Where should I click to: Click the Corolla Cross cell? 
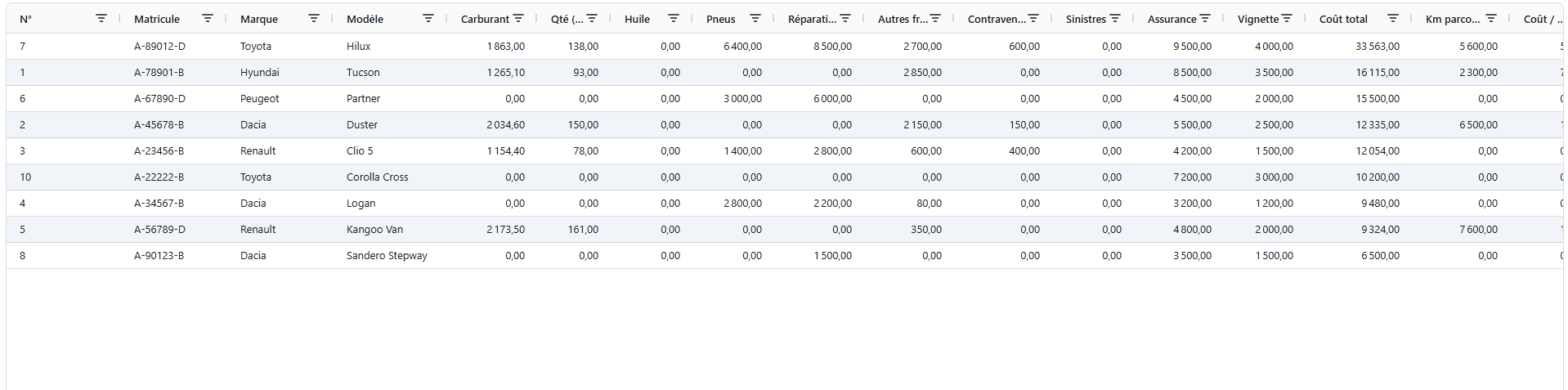(x=377, y=177)
